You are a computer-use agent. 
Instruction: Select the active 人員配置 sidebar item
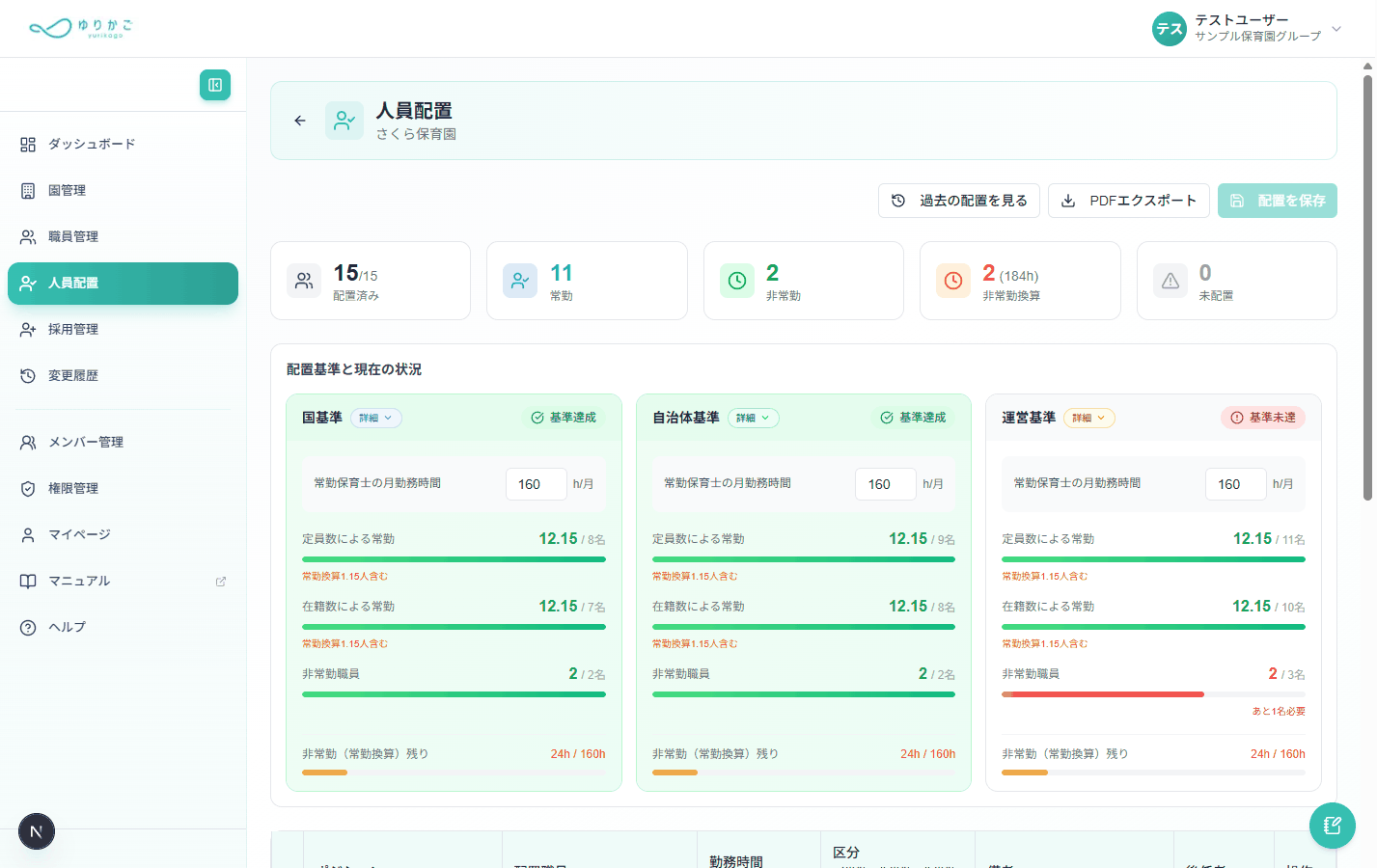tap(123, 284)
